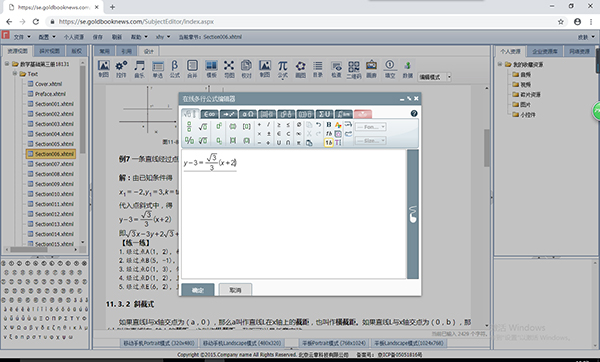Open formula editor help question mark
The image size is (600, 362).
point(414,114)
